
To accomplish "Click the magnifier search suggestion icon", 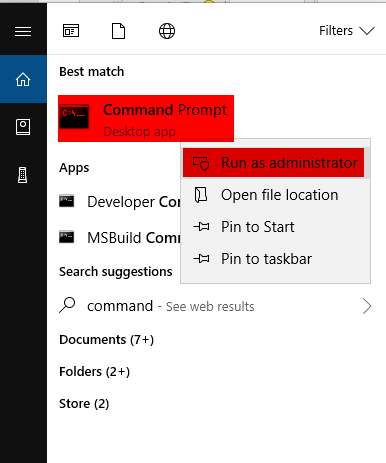I will pyautogui.click(x=67, y=305).
